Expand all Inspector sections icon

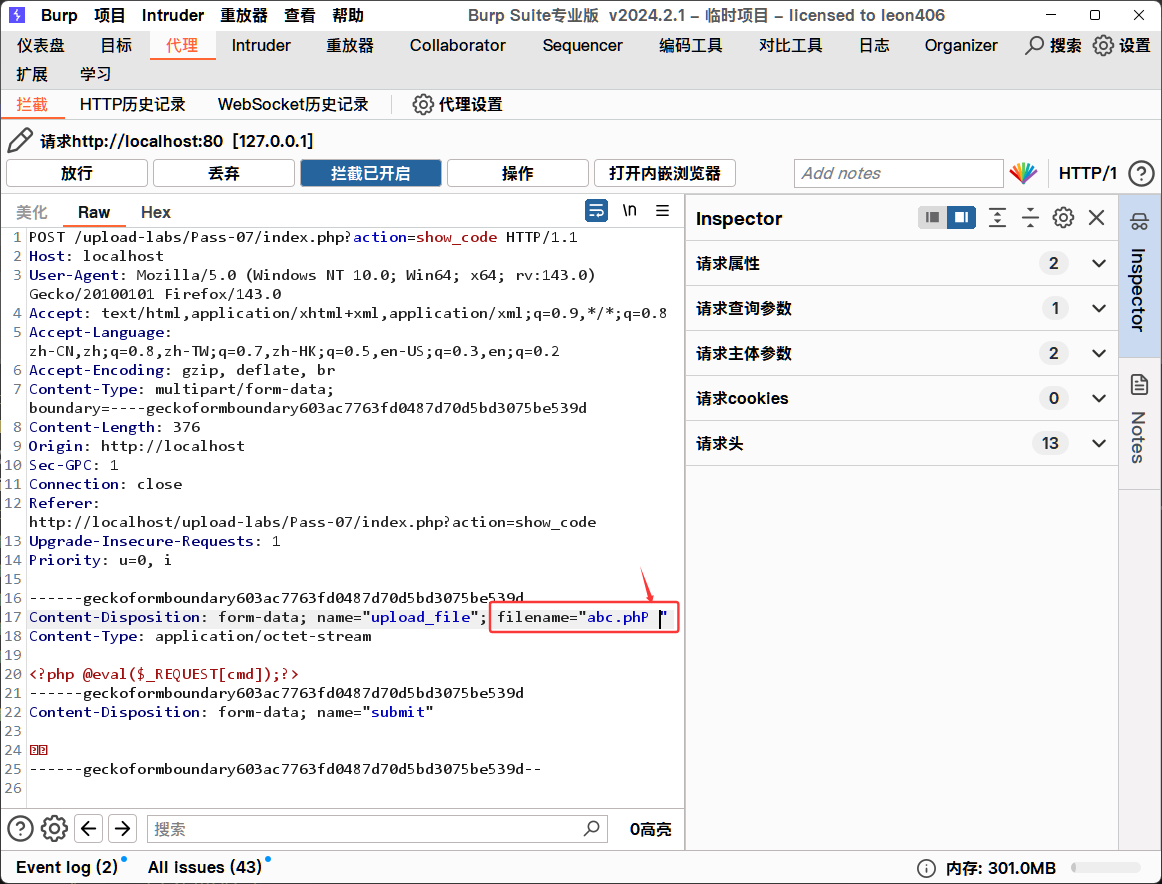click(x=997, y=217)
